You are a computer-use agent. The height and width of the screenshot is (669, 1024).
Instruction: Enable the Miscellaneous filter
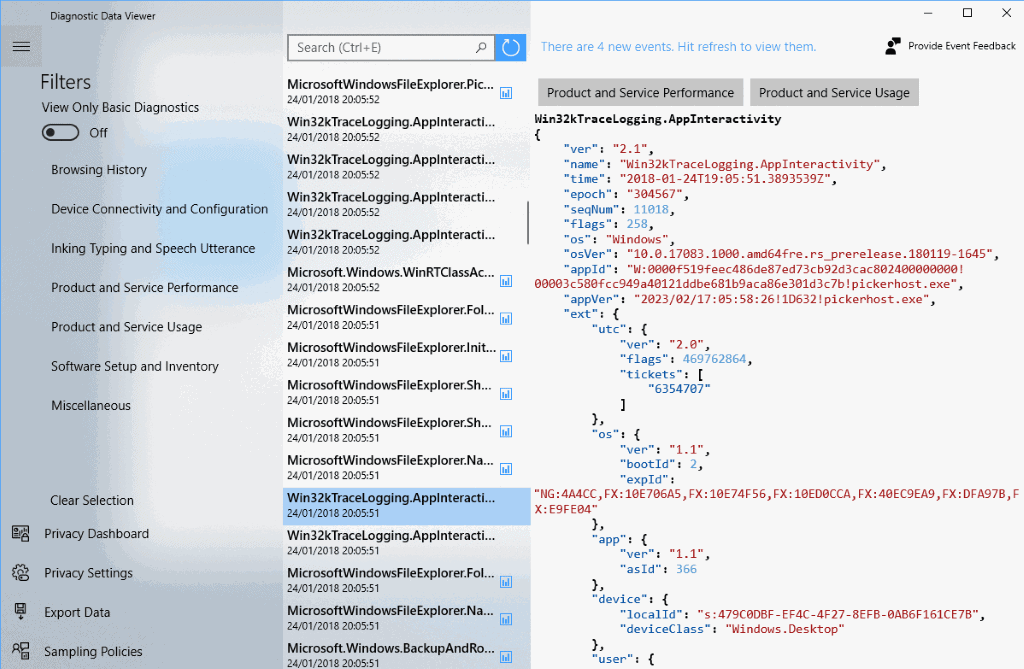[x=90, y=405]
